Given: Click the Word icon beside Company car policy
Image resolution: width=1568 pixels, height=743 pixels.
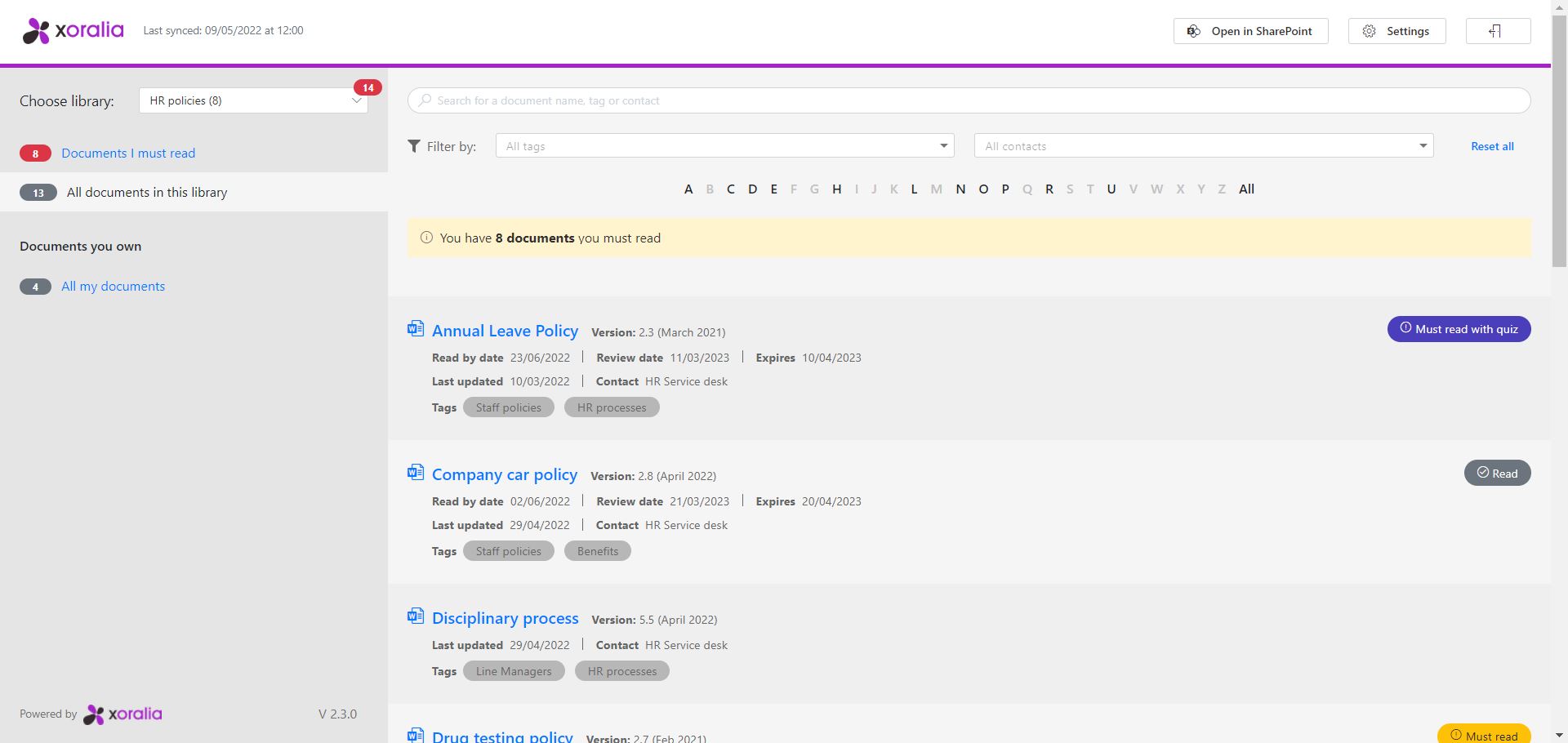Looking at the screenshot, I should [416, 473].
